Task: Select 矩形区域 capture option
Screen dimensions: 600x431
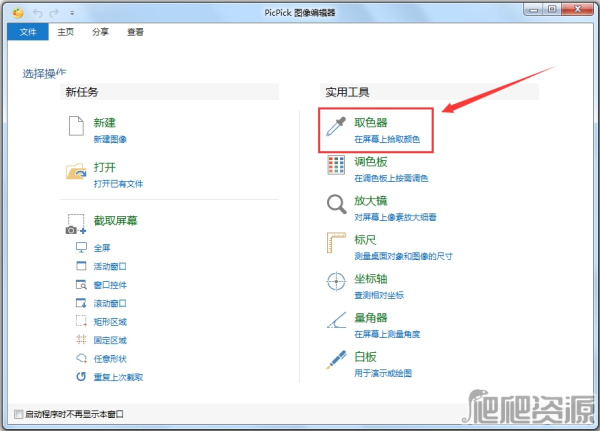Action: pos(110,322)
